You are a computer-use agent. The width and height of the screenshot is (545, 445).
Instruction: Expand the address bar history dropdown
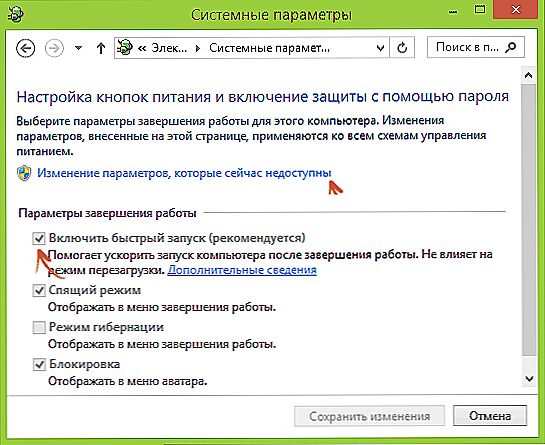pyautogui.click(x=381, y=48)
